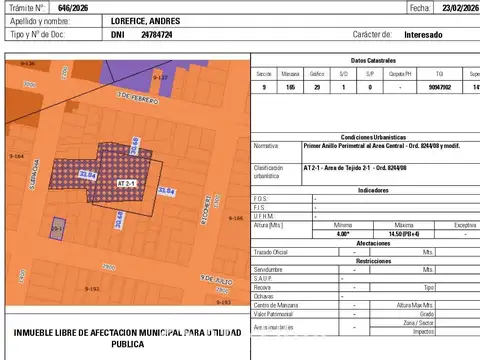This screenshot has width=480, height=360.
Task: Click the "3 DE FEBRERO" street label on map
Action: point(137,98)
